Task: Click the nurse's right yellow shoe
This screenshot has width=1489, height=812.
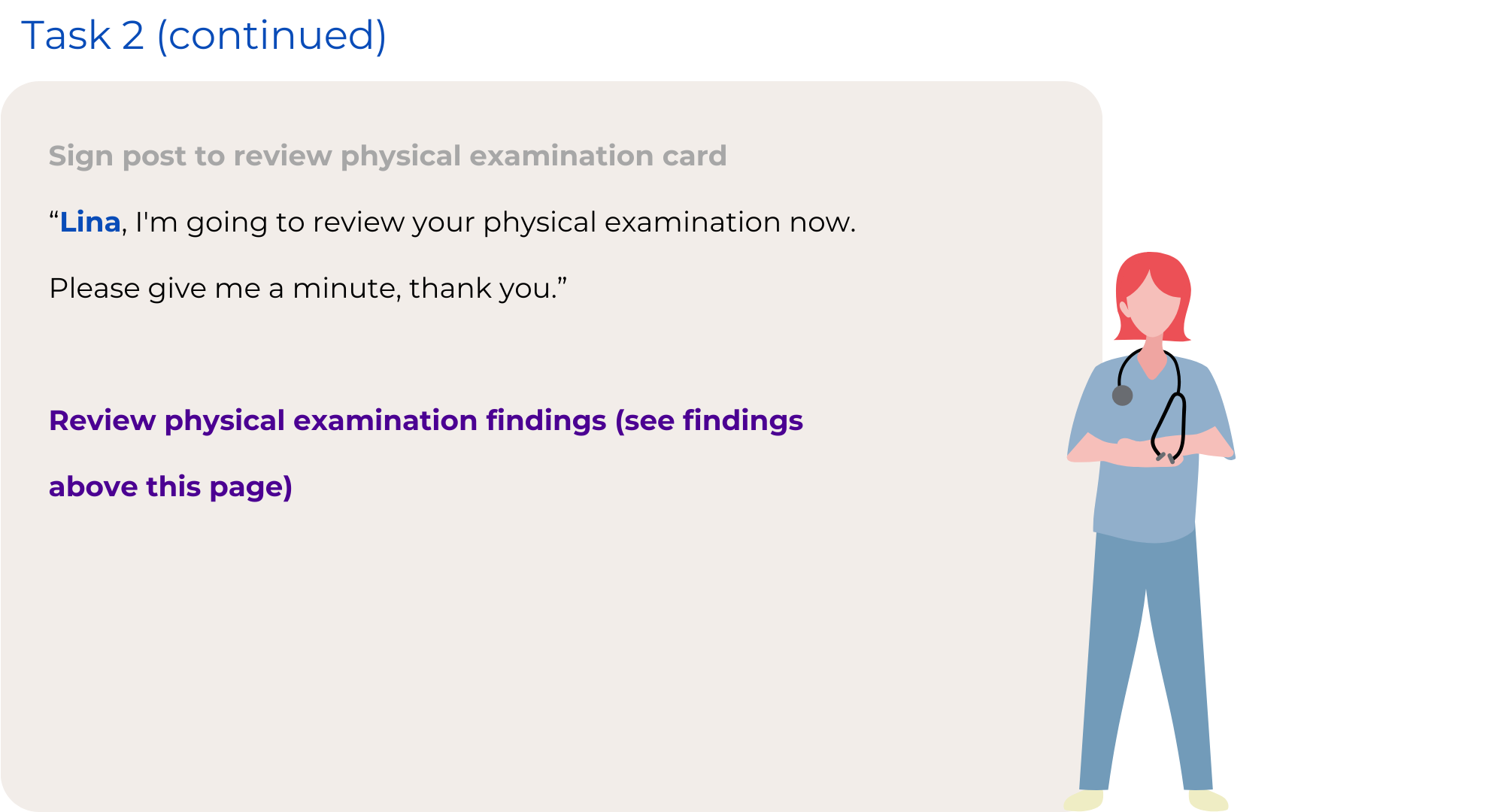Action: pyautogui.click(x=1208, y=800)
